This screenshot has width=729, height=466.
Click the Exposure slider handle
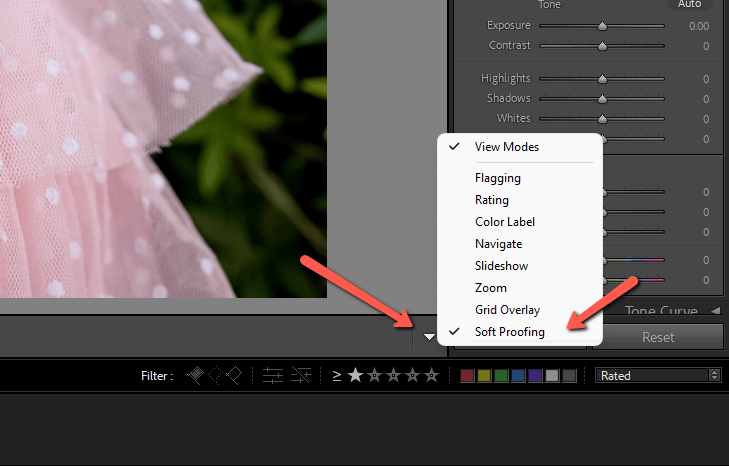[603, 26]
